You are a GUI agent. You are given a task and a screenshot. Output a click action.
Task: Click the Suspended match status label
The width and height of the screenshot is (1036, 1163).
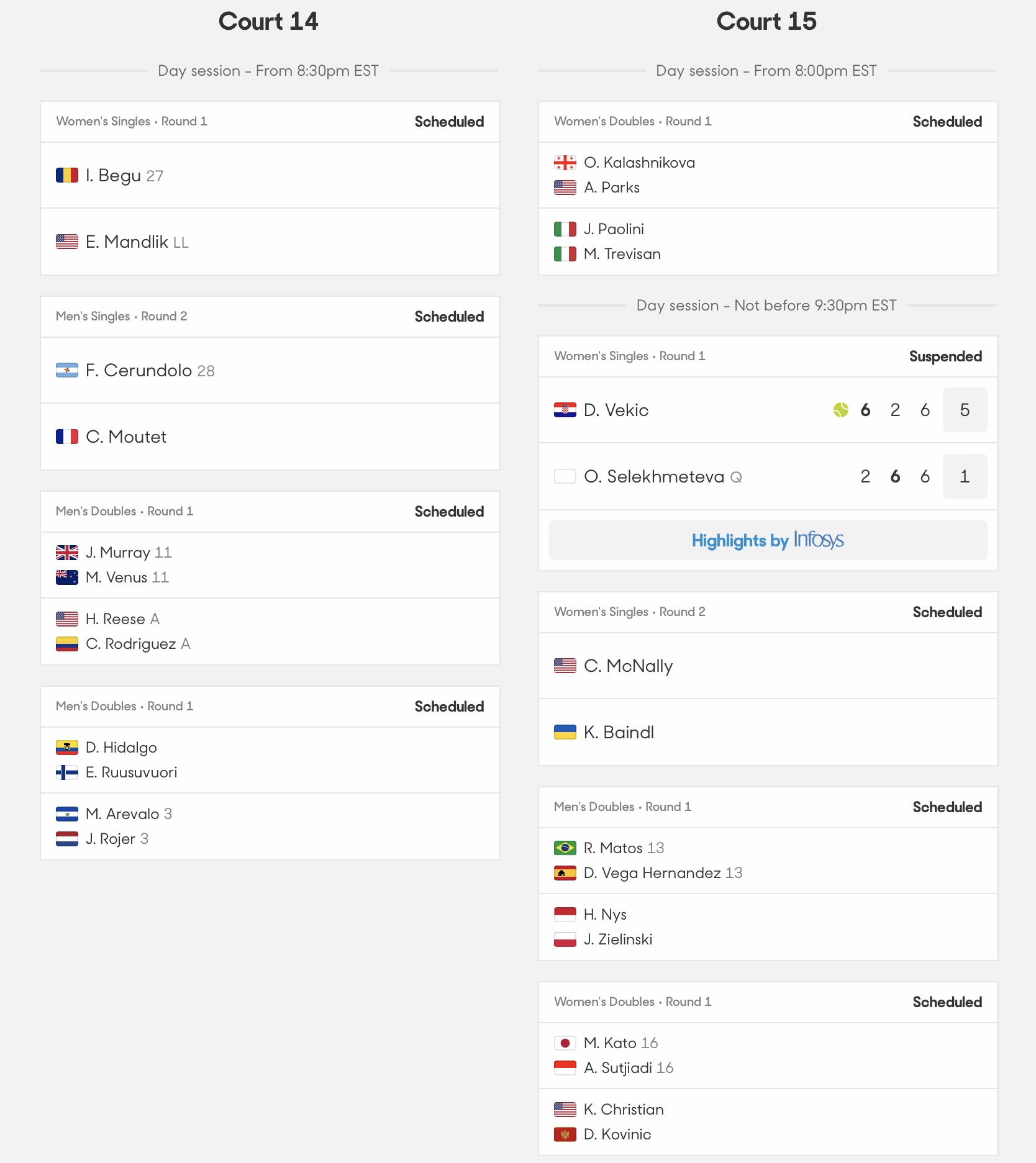(x=945, y=356)
